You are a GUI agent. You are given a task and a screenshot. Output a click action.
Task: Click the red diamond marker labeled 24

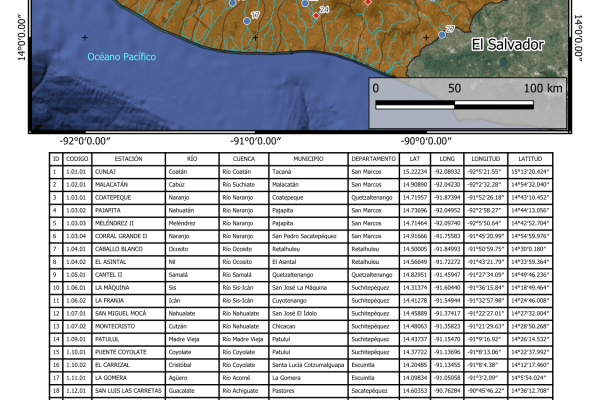[316, 15]
